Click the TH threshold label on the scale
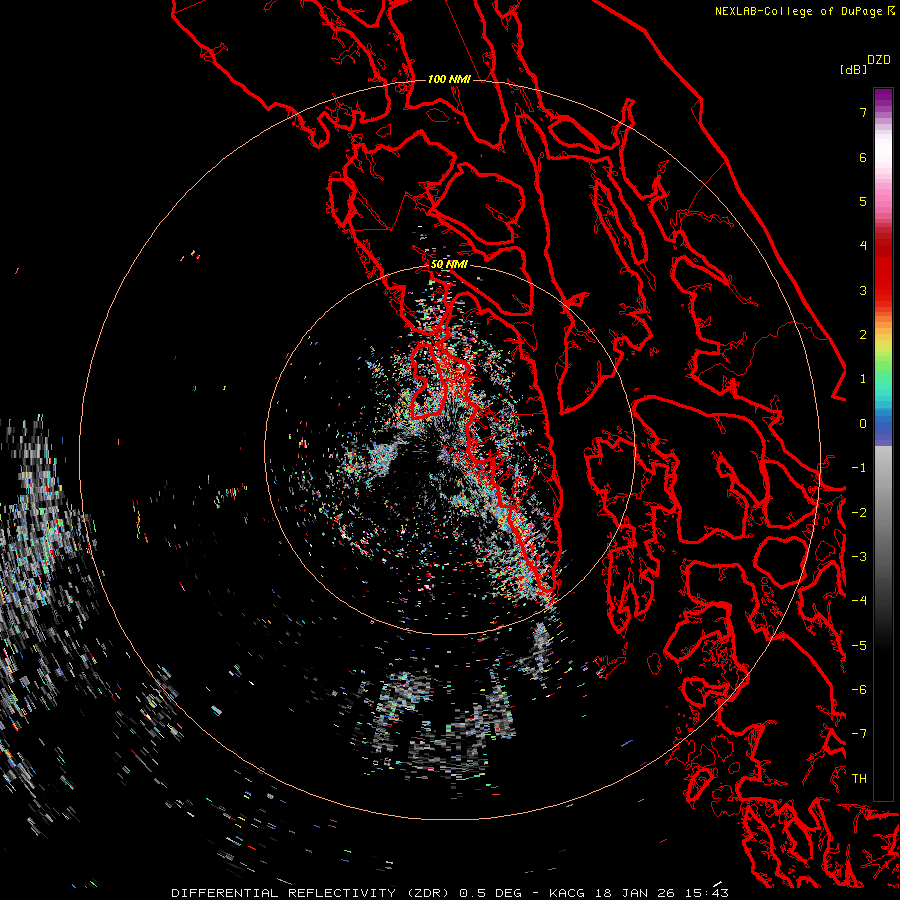This screenshot has height=900, width=900. point(859,778)
